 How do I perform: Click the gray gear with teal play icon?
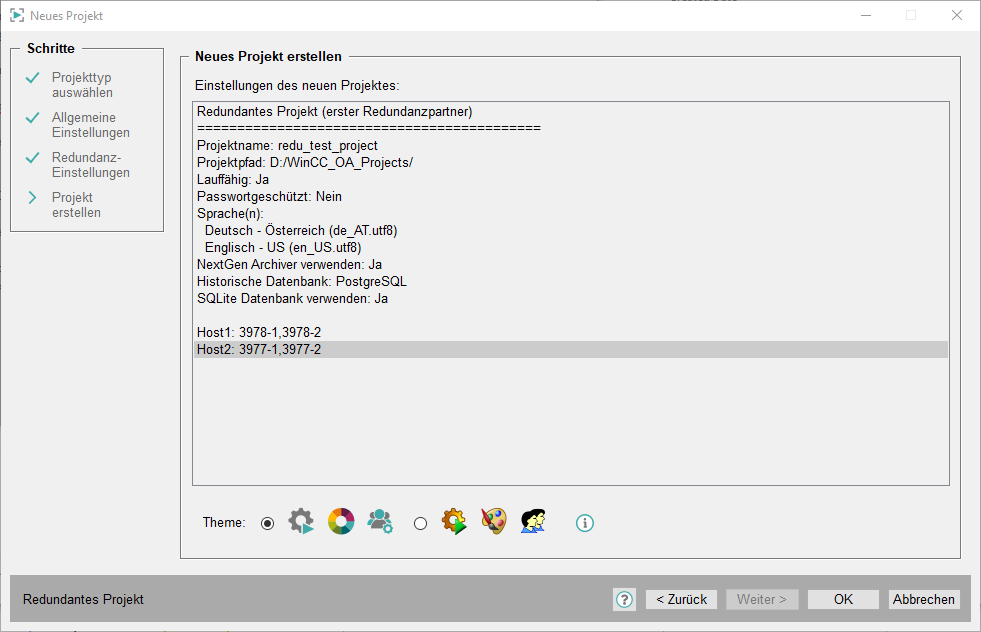pos(301,521)
